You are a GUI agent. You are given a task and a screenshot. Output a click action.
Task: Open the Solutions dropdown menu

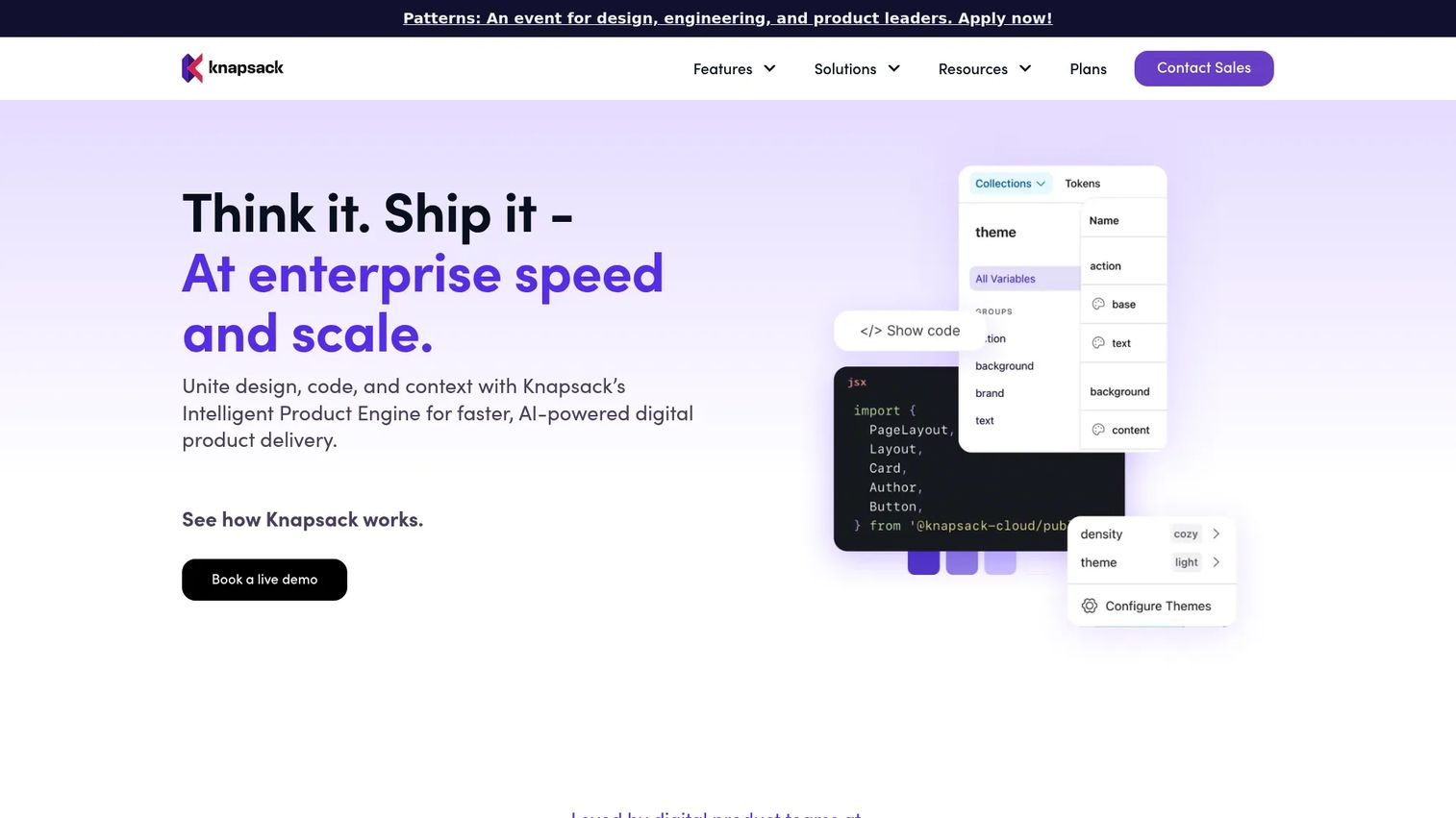pos(857,69)
